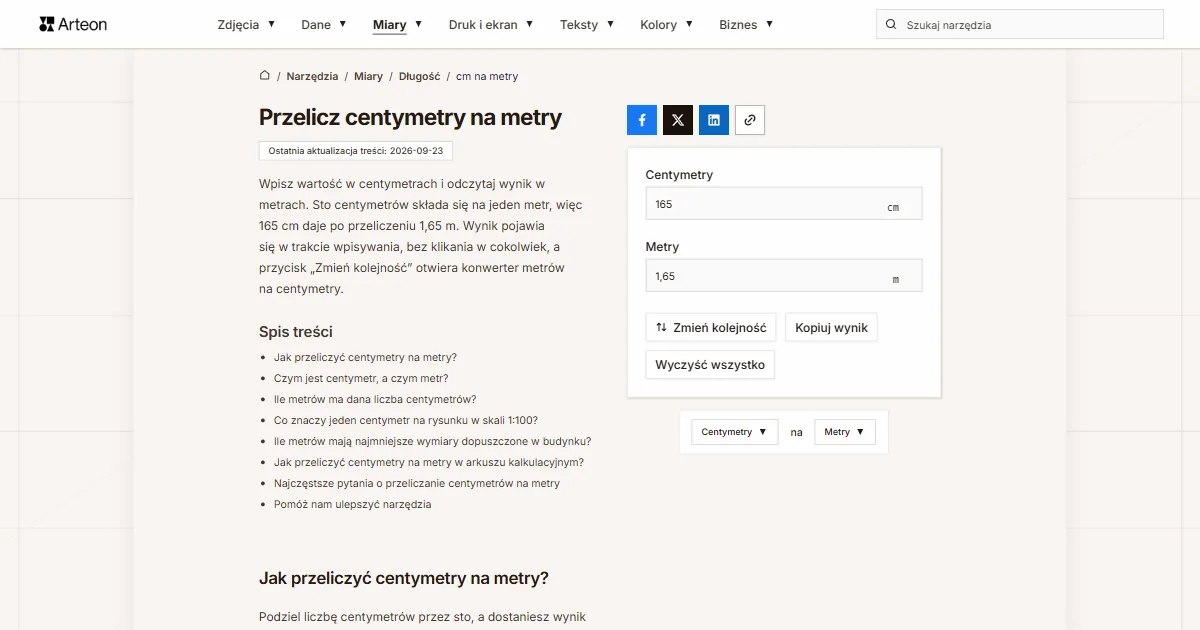
Task: Open 'Ile metrów mają najmniejsze wymiary' link
Action: 432,441
